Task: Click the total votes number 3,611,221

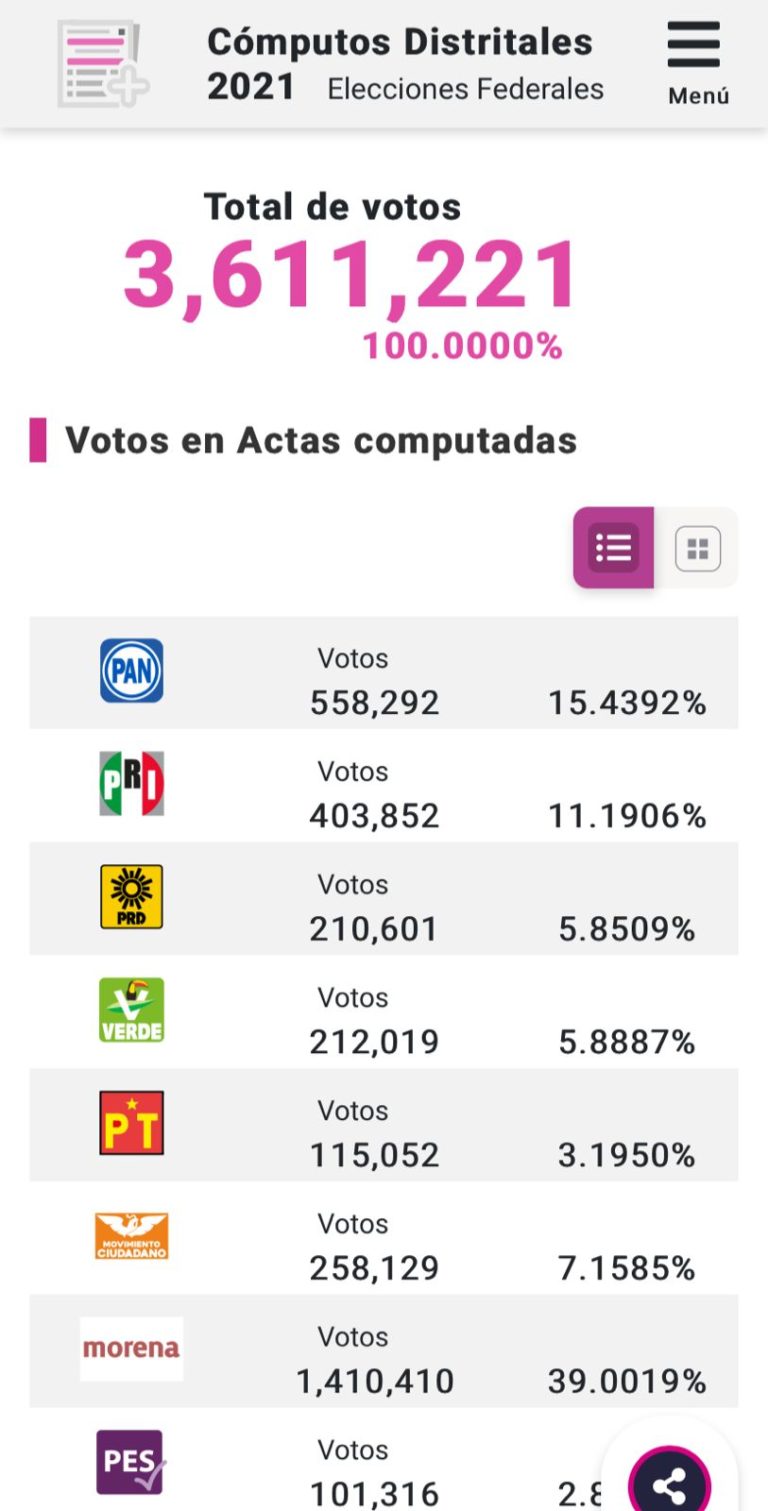Action: 350,275
